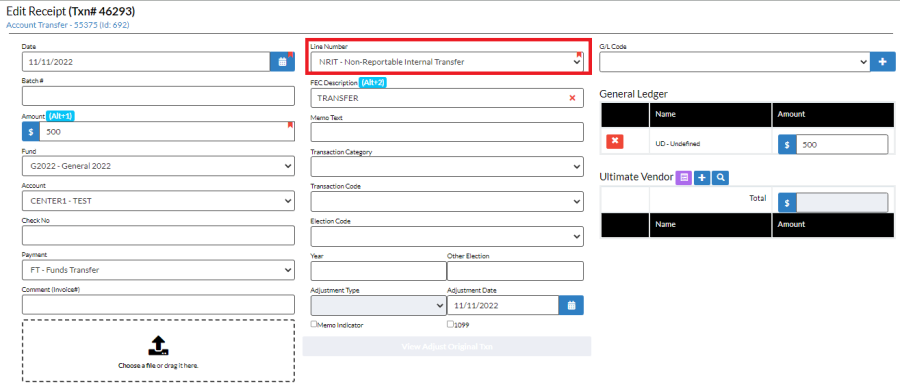
Task: Expand the Transaction Code dropdown
Action: (x=447, y=201)
